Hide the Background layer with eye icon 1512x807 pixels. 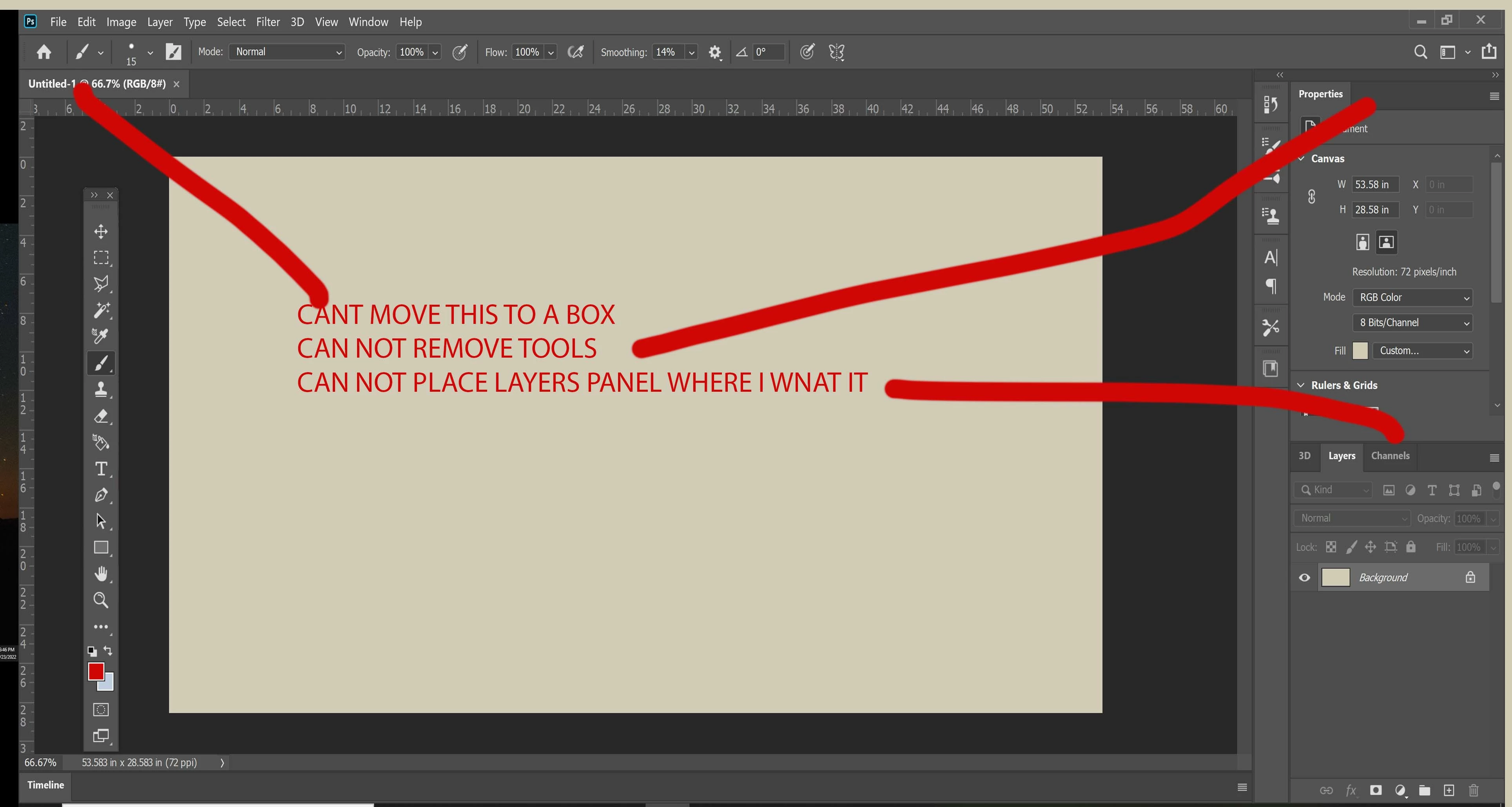click(1304, 578)
